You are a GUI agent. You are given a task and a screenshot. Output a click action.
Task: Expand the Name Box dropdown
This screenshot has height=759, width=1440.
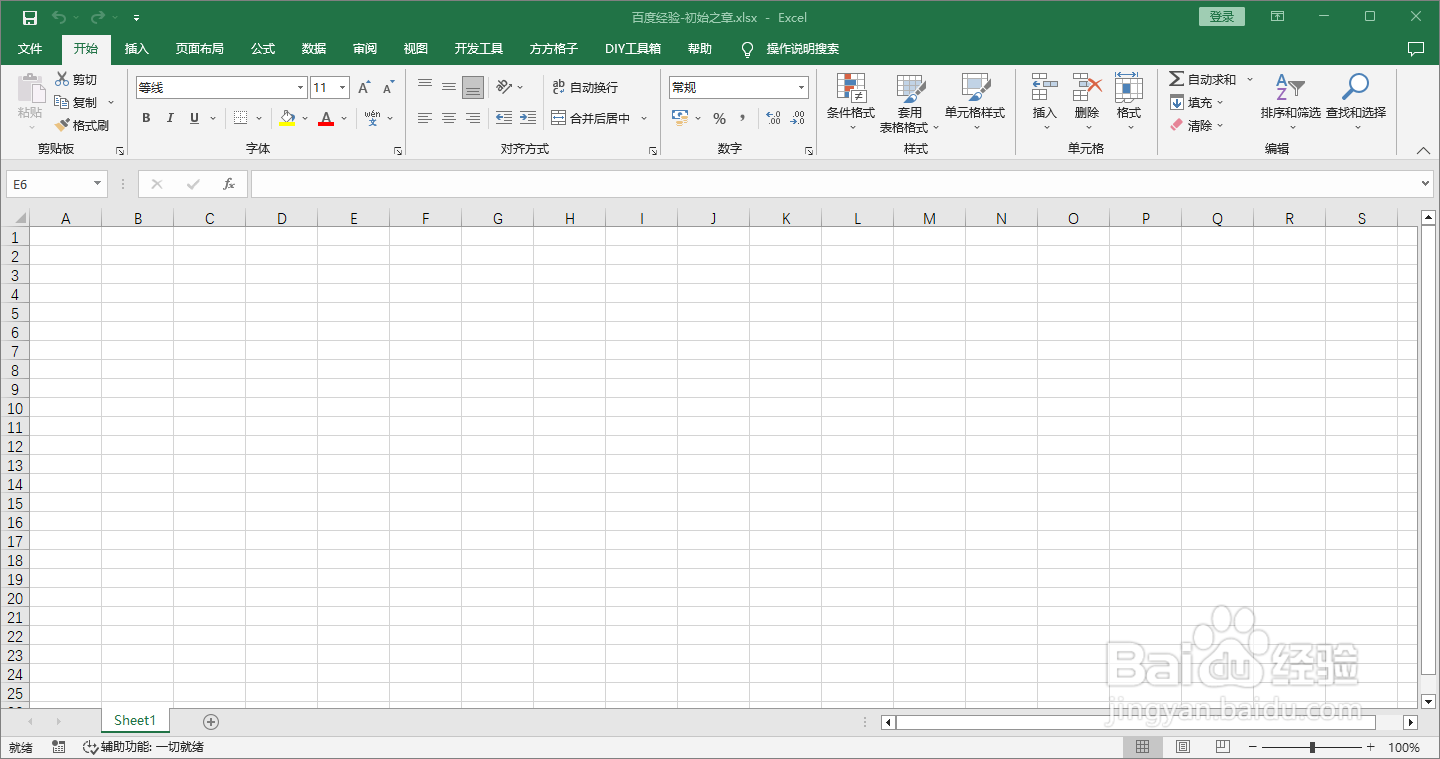point(97,184)
